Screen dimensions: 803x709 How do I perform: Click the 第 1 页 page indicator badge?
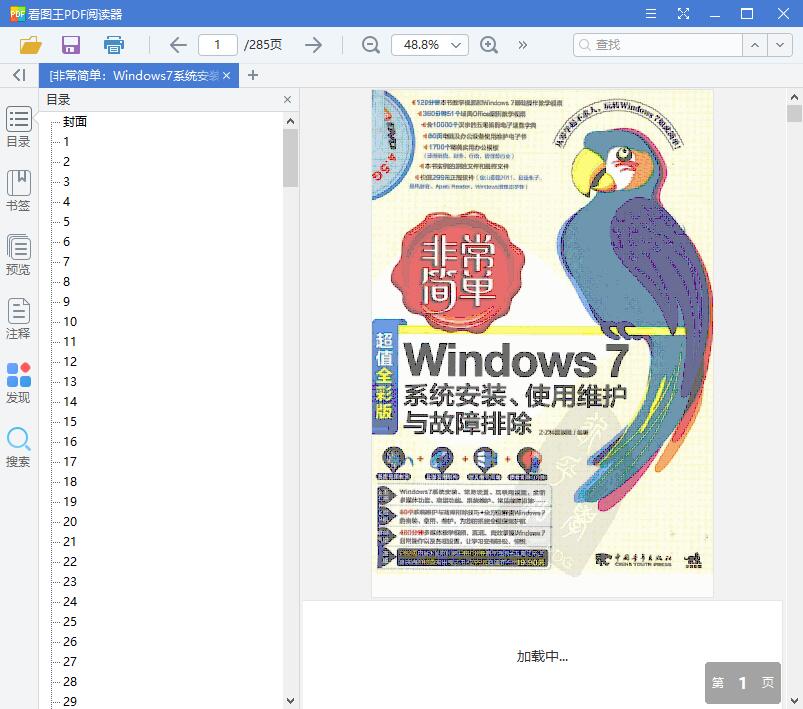click(743, 682)
